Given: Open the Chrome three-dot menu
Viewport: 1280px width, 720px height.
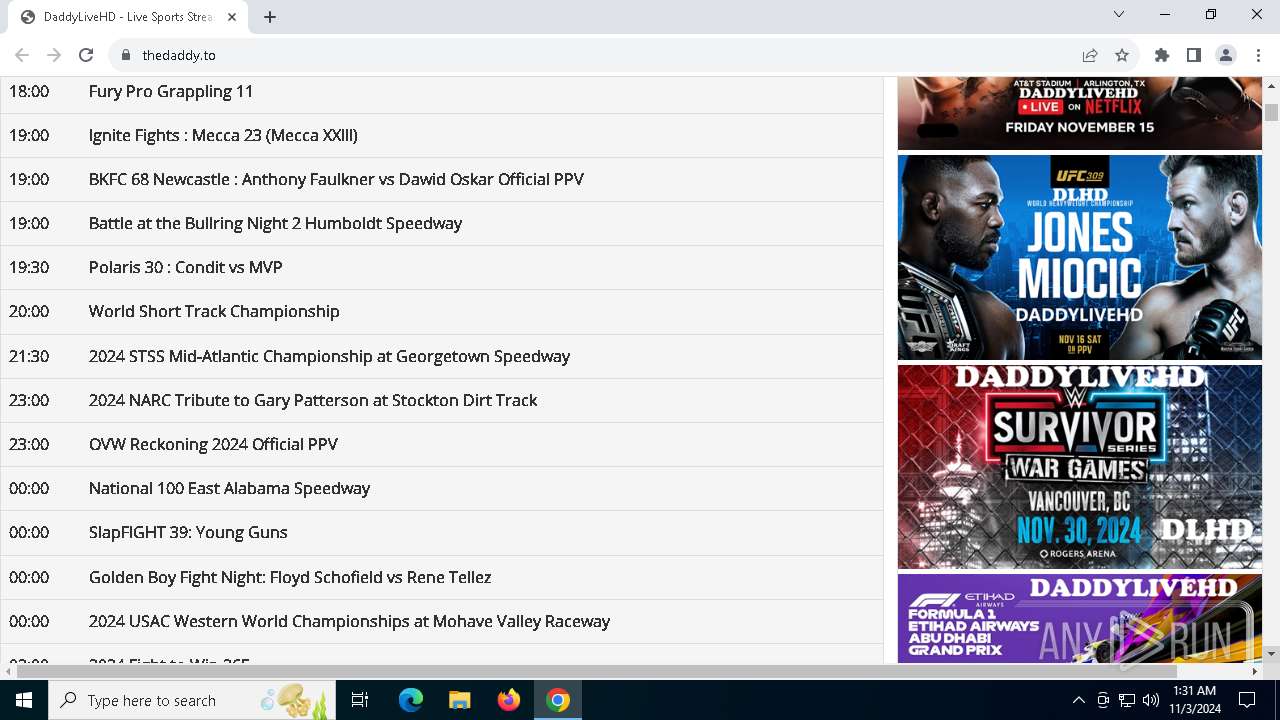Looking at the screenshot, I should [x=1258, y=55].
